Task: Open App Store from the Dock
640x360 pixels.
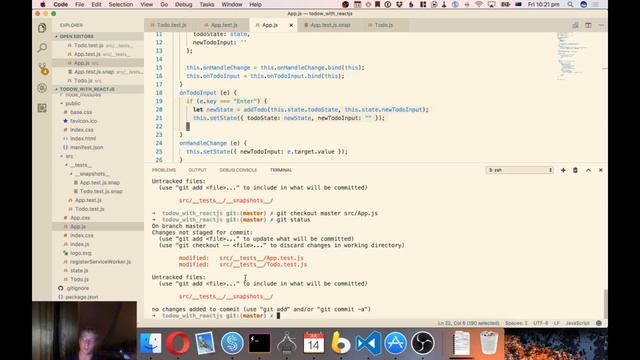Action: [x=396, y=343]
